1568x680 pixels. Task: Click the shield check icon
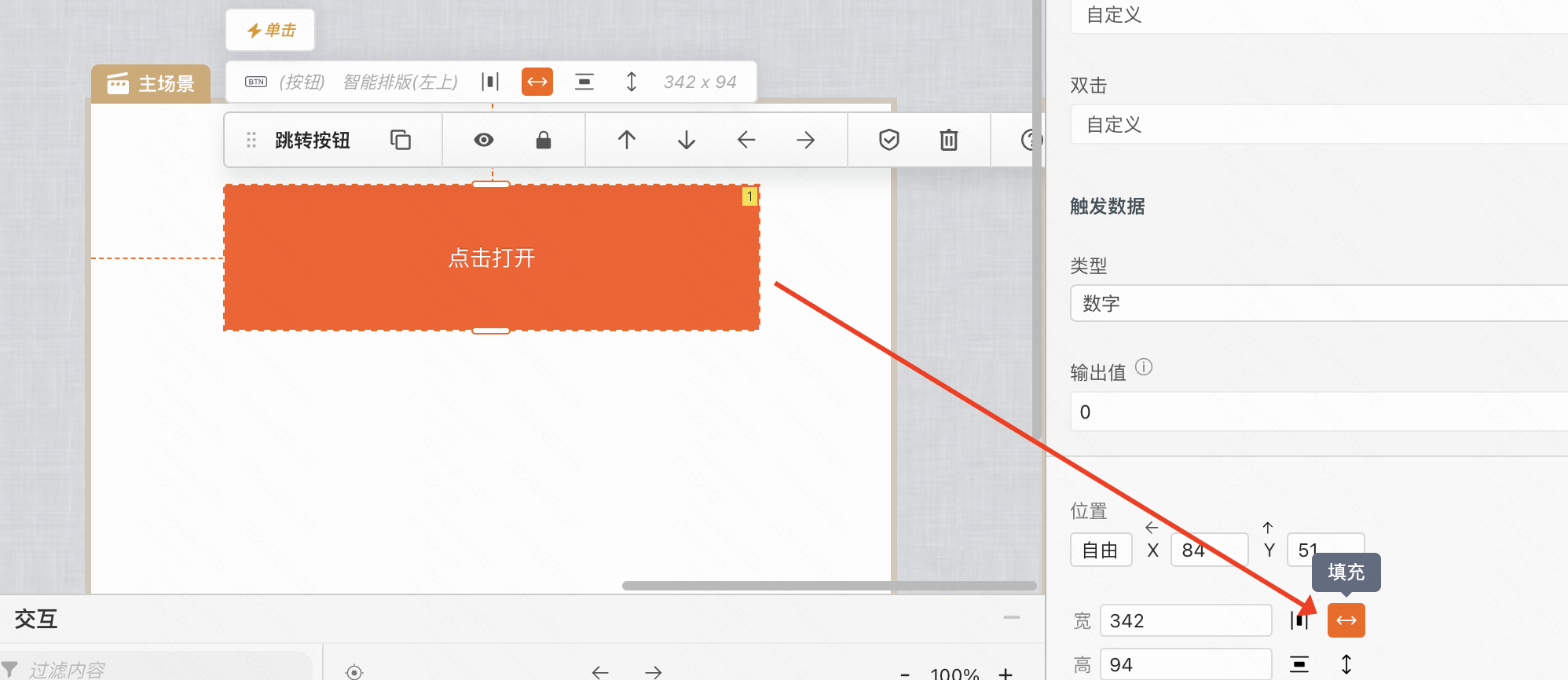tap(889, 140)
